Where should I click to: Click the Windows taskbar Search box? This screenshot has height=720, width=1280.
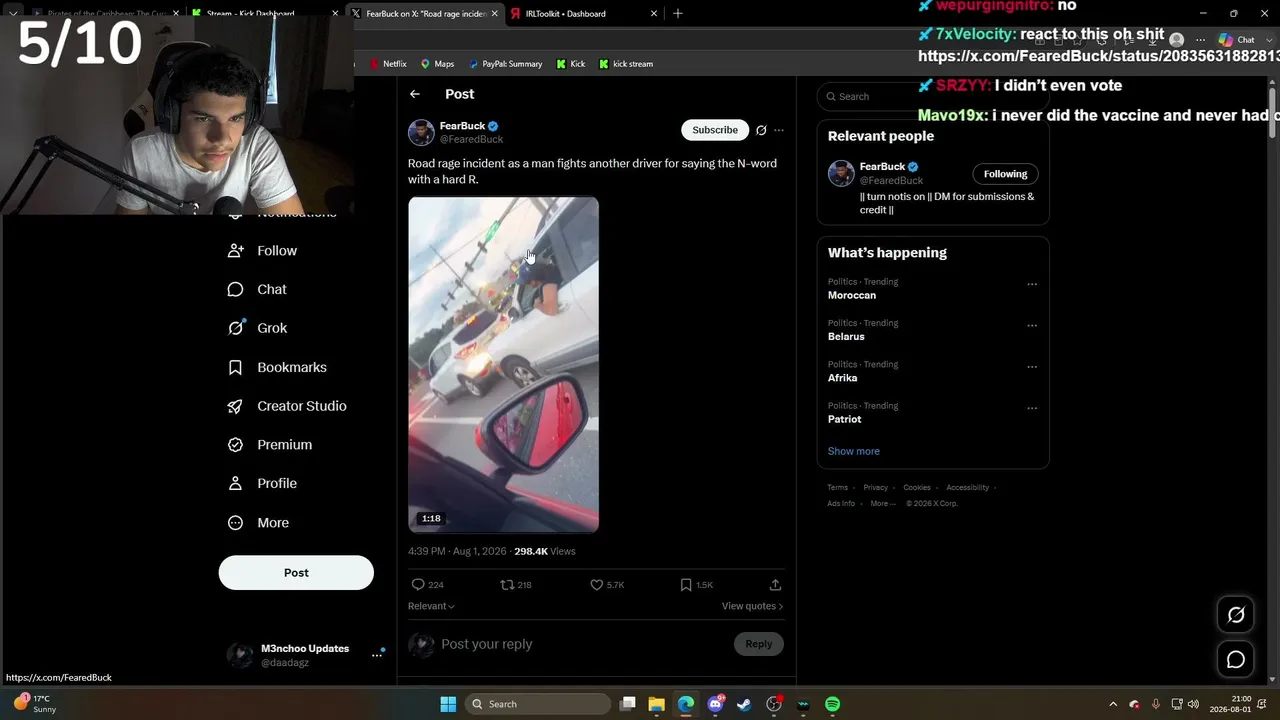tap(538, 704)
